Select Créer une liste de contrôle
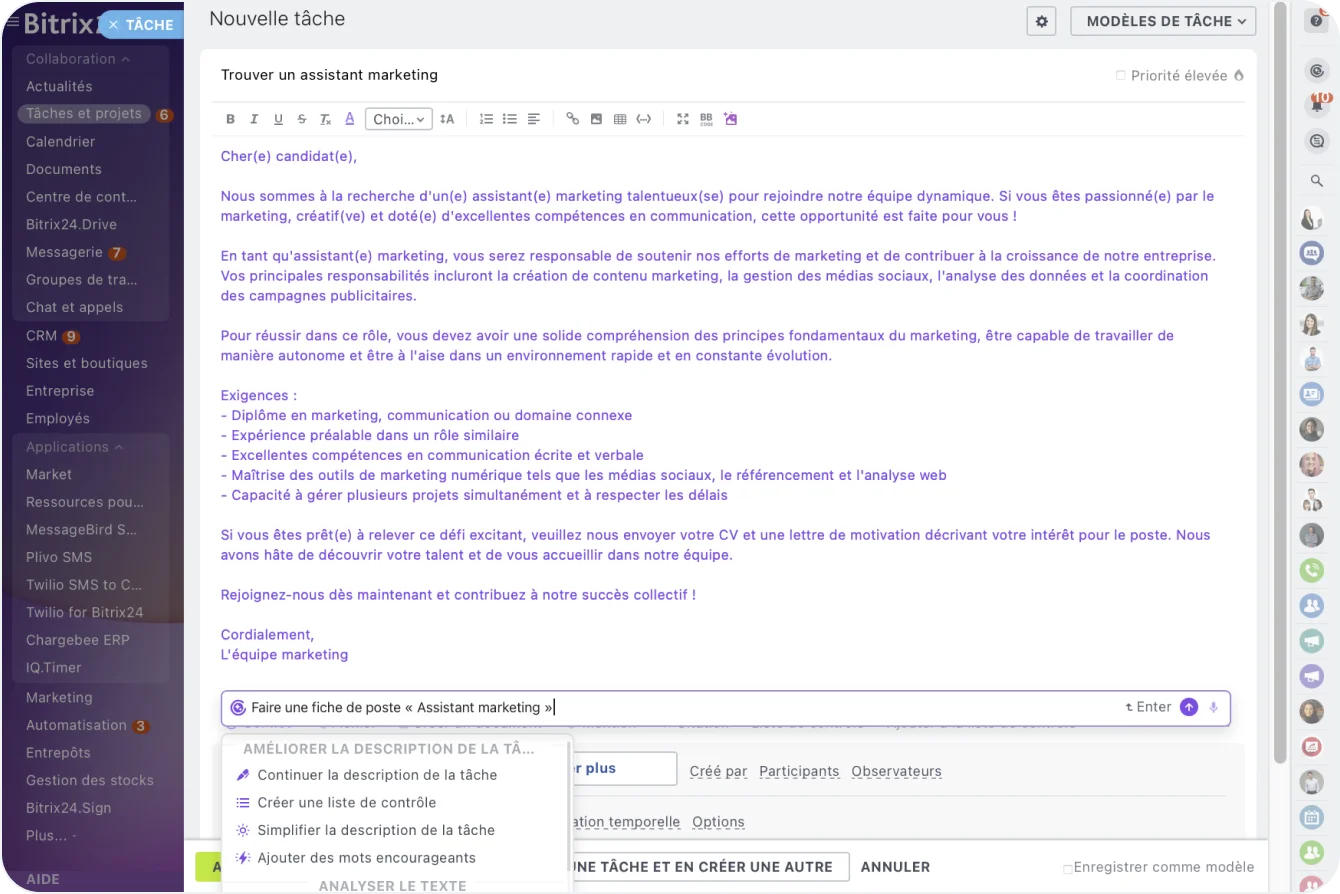Screen dimensions: 1340x894 pos(346,802)
